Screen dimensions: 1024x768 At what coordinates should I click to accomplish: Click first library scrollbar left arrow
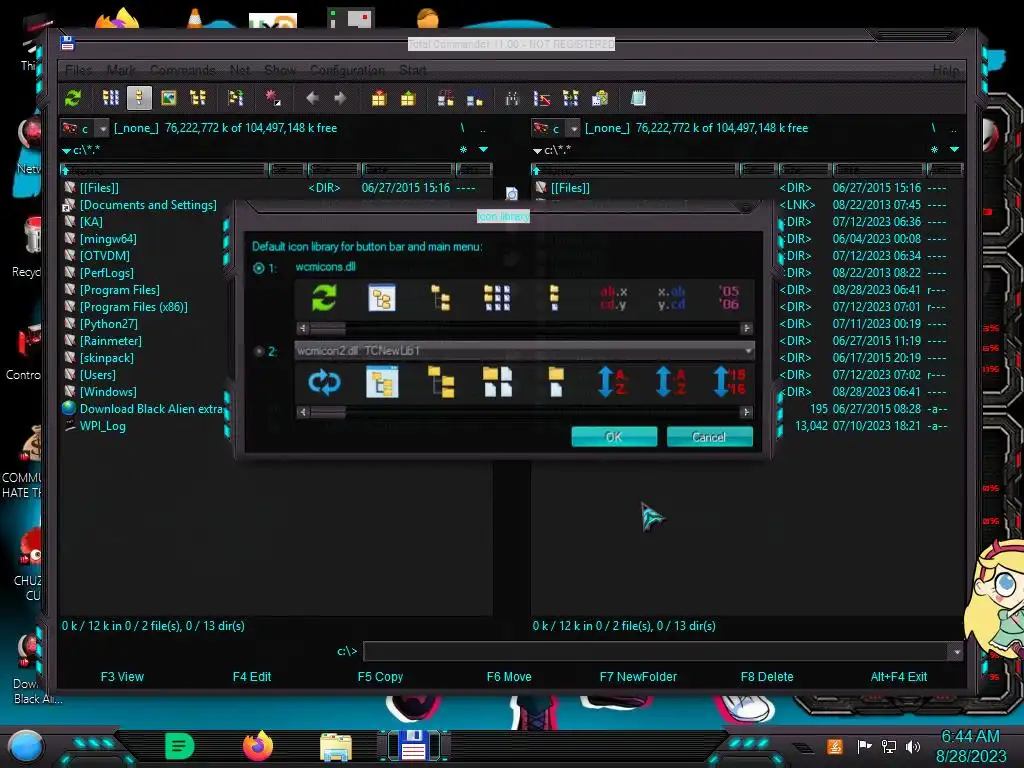click(302, 328)
